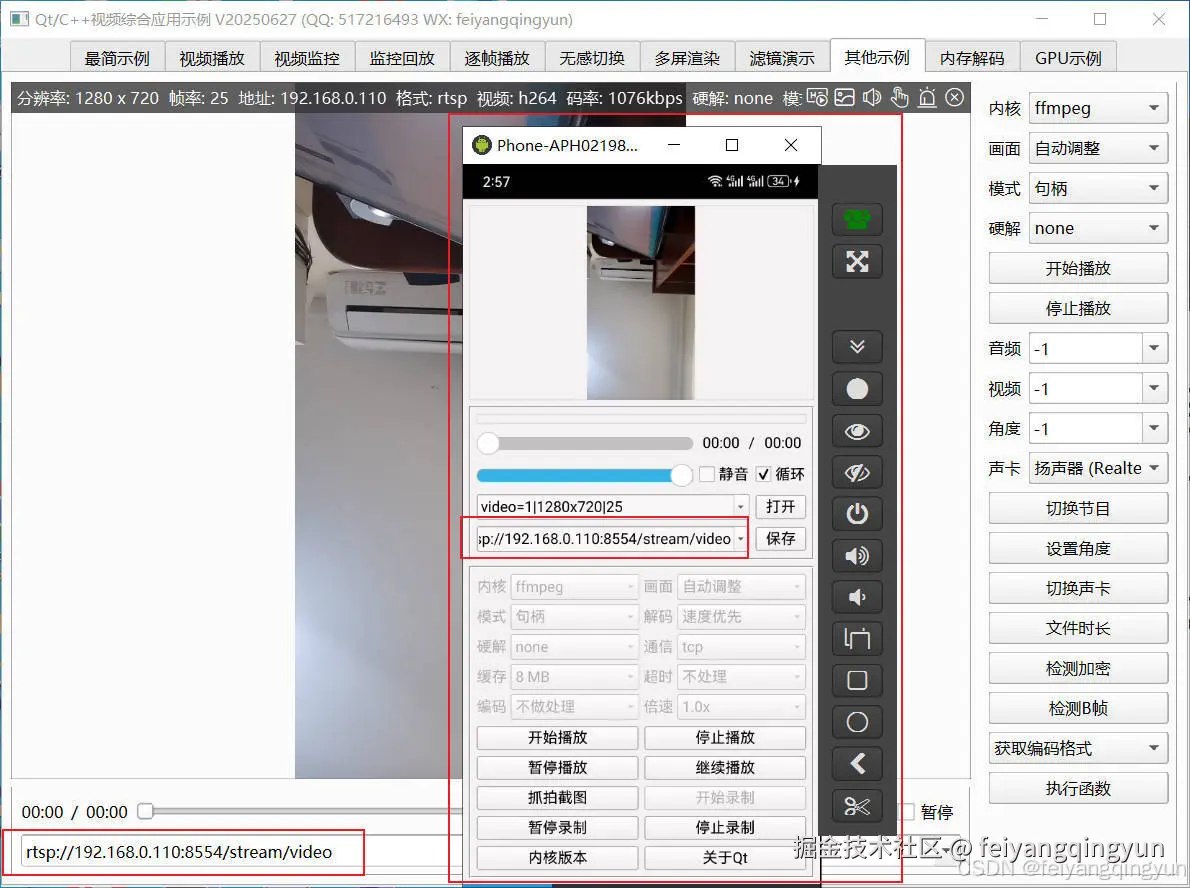Click the green Android connect icon

857,219
